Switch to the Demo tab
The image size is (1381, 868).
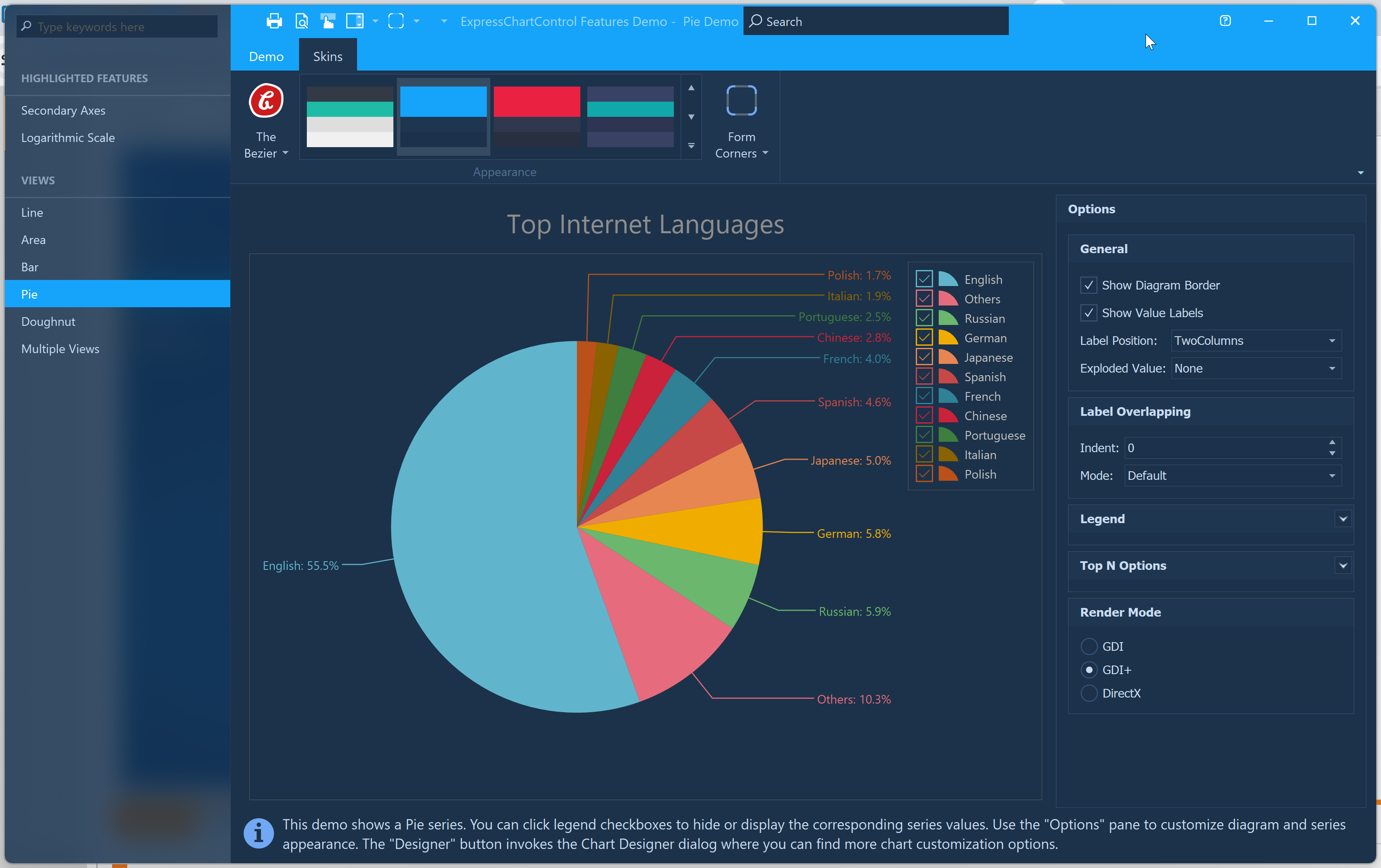click(266, 56)
